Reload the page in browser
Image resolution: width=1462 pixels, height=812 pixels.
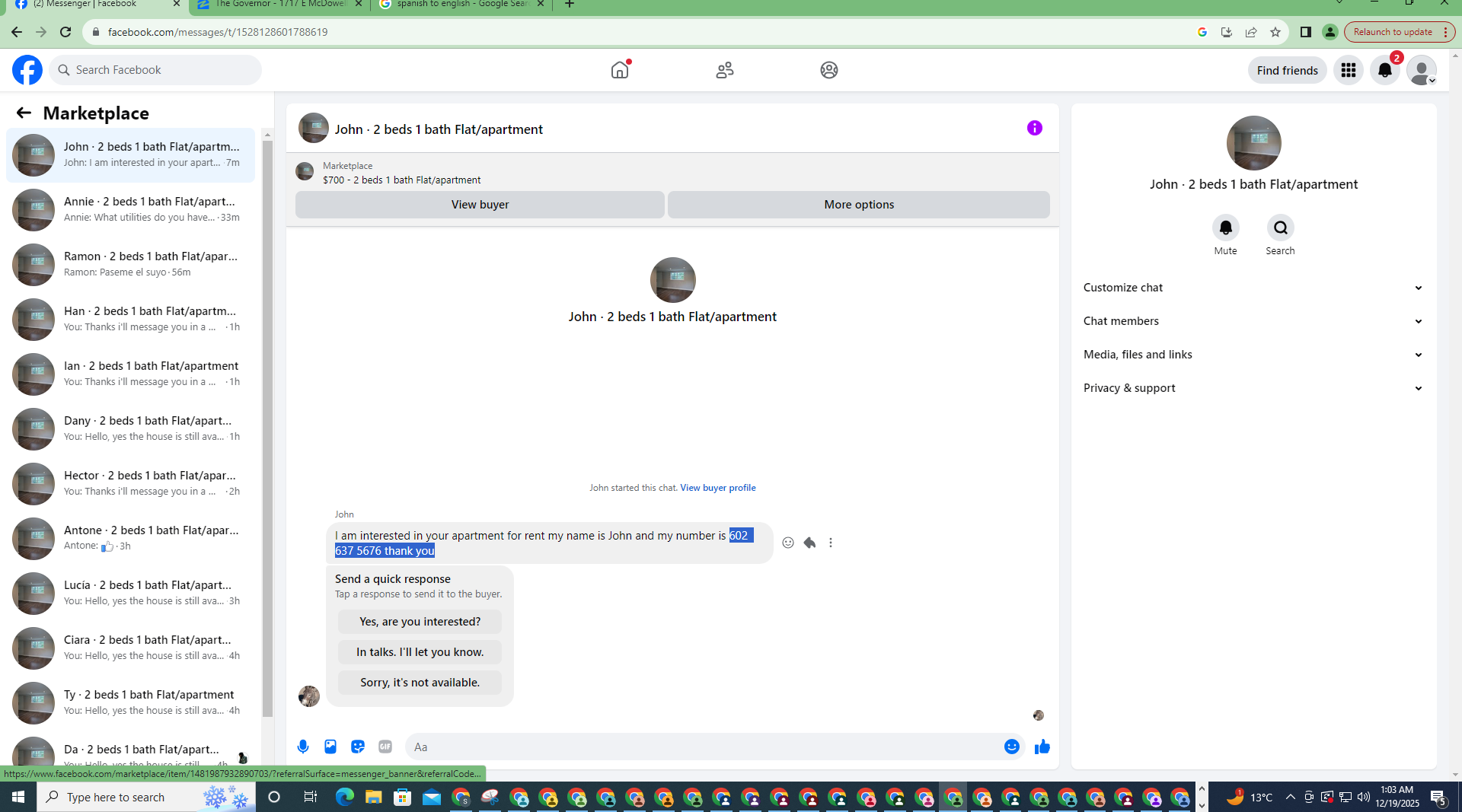65,32
